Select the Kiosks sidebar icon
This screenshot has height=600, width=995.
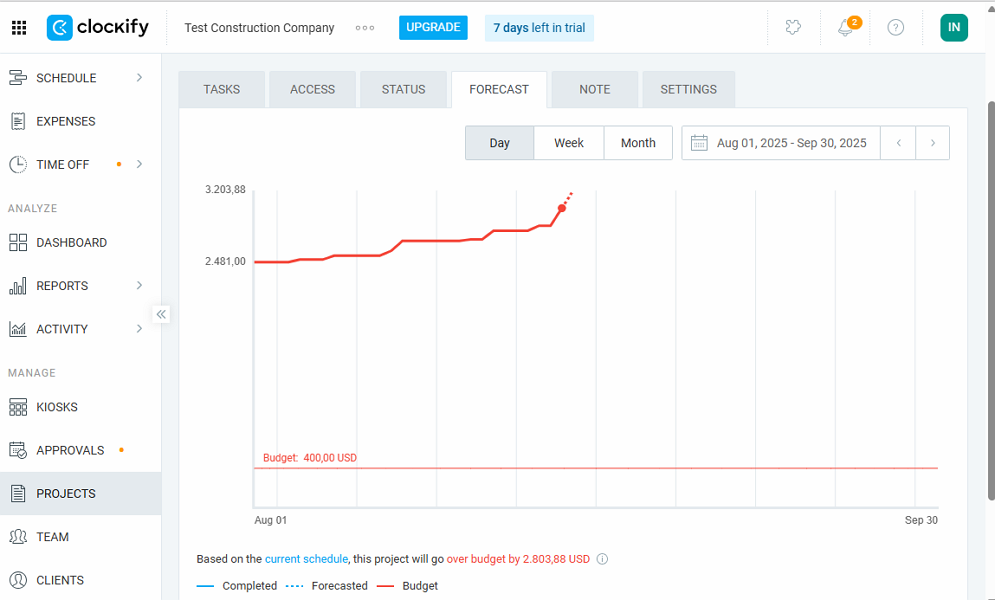point(17,407)
